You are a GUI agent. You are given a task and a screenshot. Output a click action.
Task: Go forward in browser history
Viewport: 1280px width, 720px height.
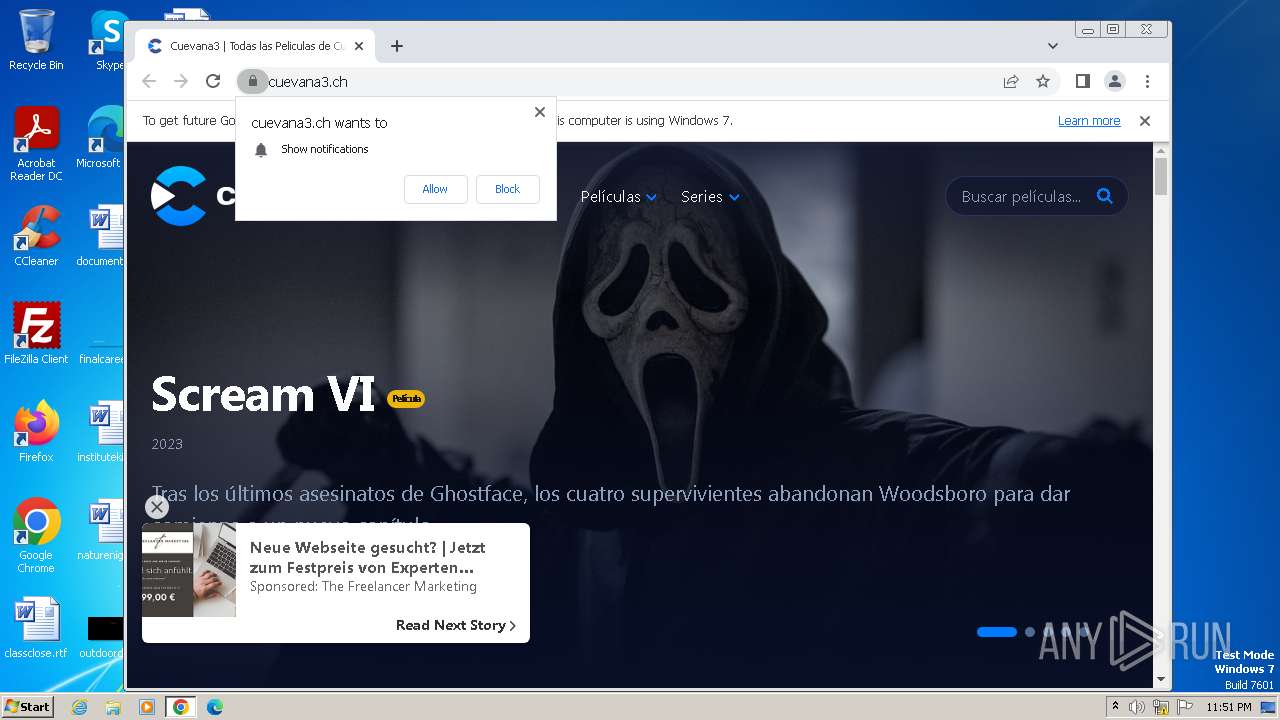pyautogui.click(x=181, y=81)
